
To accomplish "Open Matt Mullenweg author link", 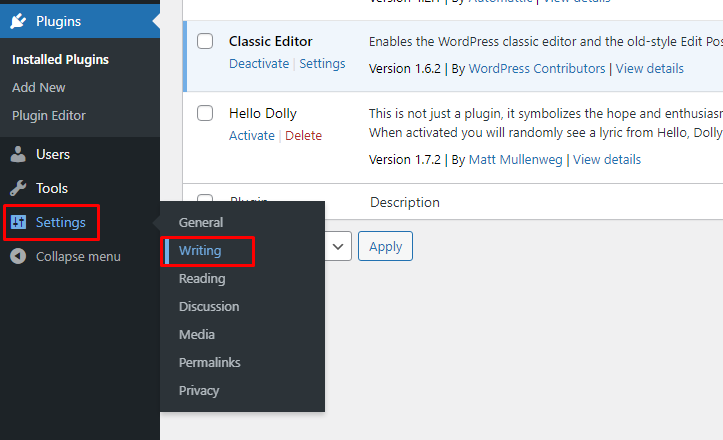I will tap(516, 160).
